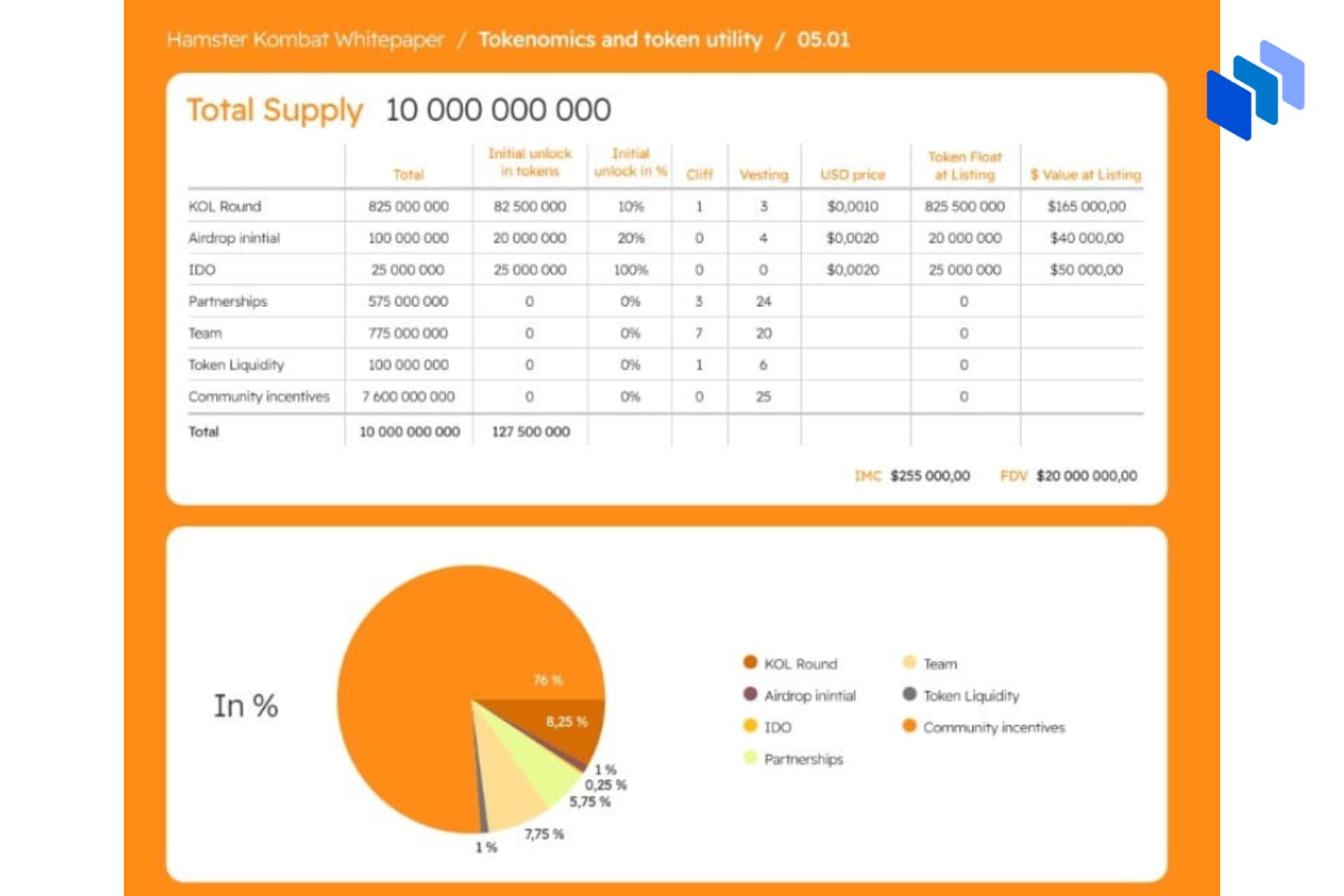Click the Team legend color dot
This screenshot has height=896, width=1344.
910,662
